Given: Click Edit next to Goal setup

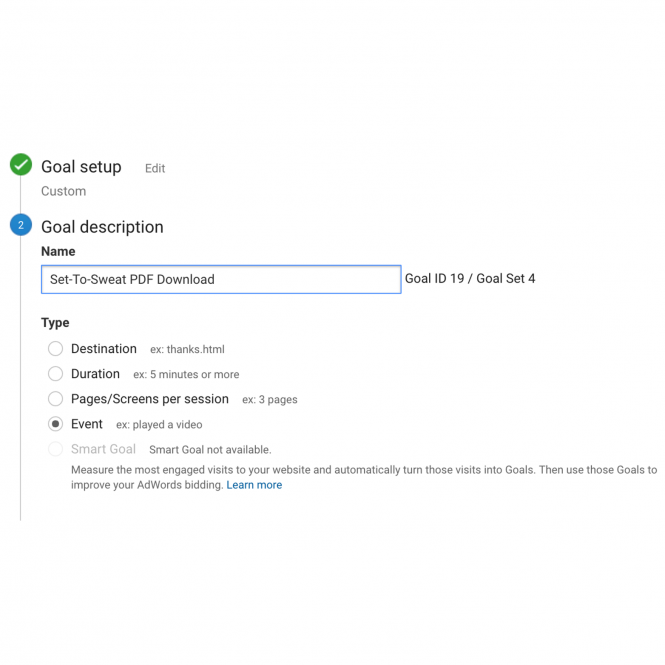Looking at the screenshot, I should tap(155, 168).
